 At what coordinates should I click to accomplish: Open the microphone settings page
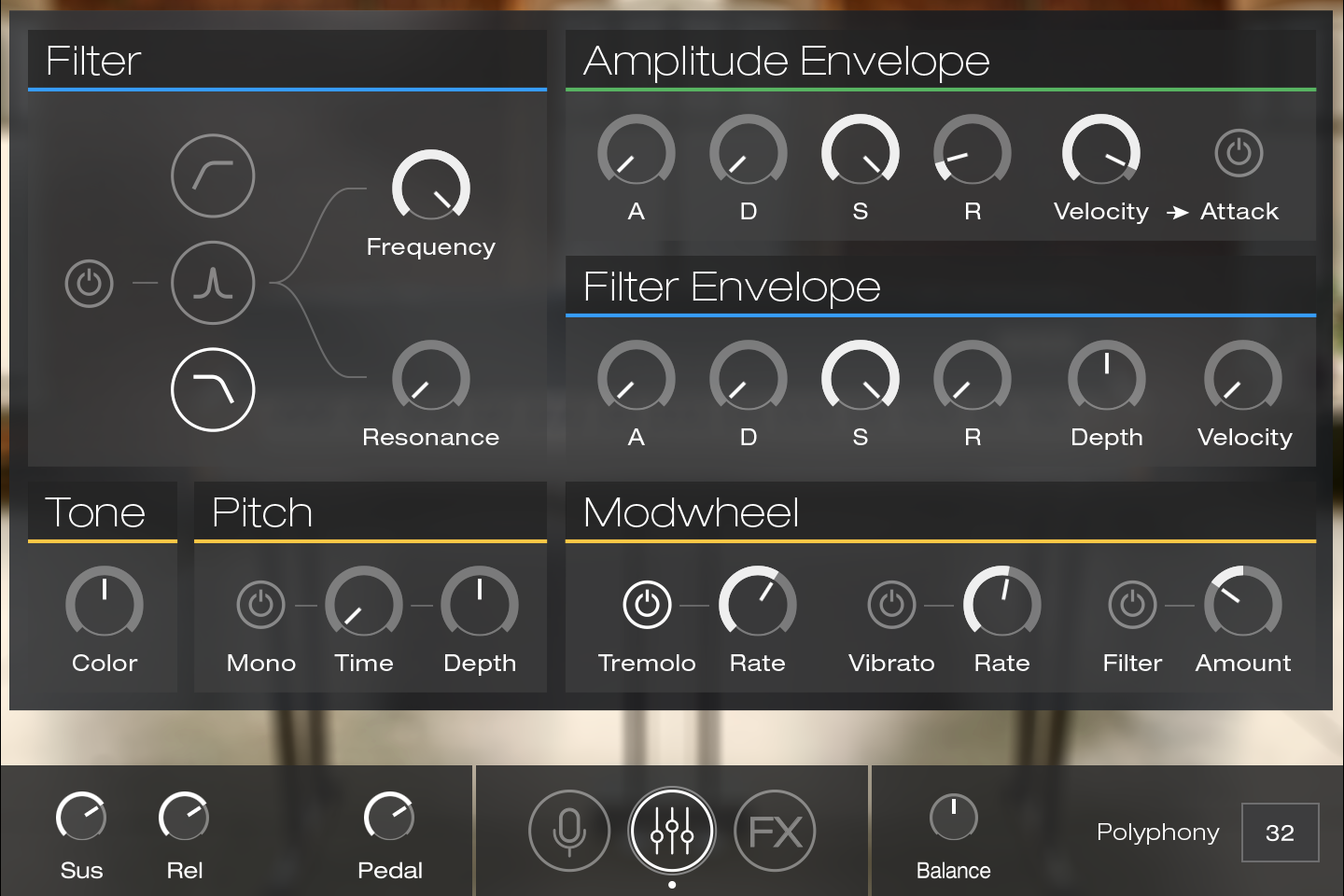pyautogui.click(x=569, y=830)
